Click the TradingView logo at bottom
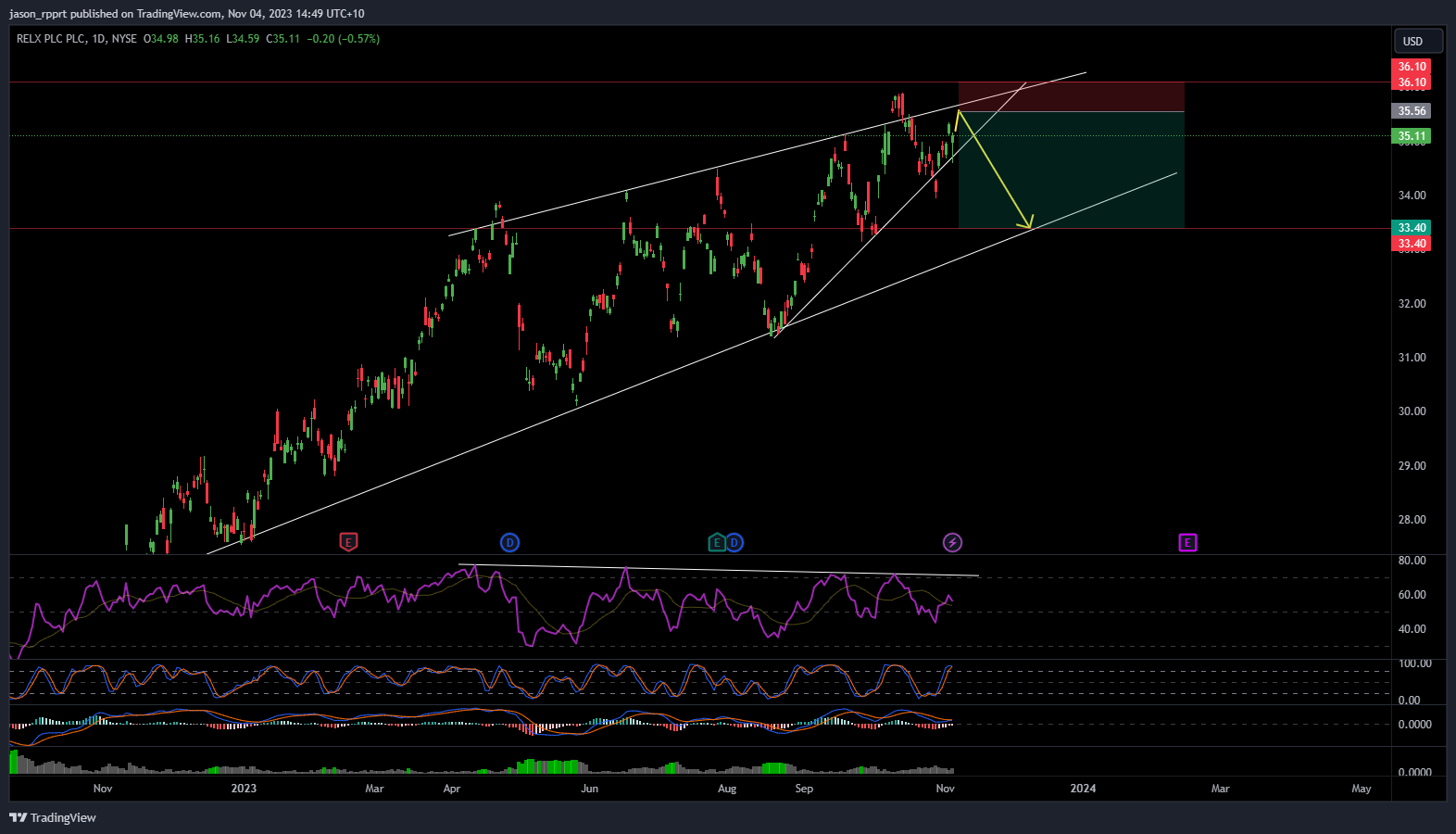 53,817
